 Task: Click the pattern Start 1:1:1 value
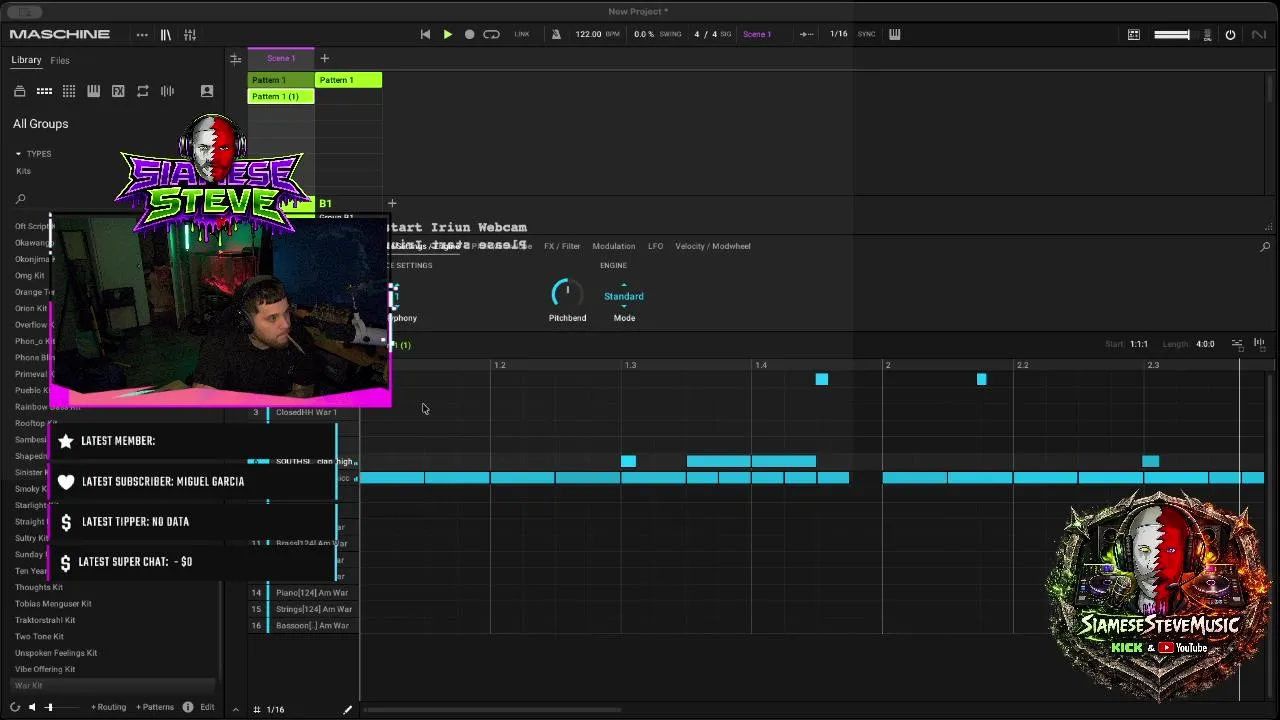(1139, 344)
